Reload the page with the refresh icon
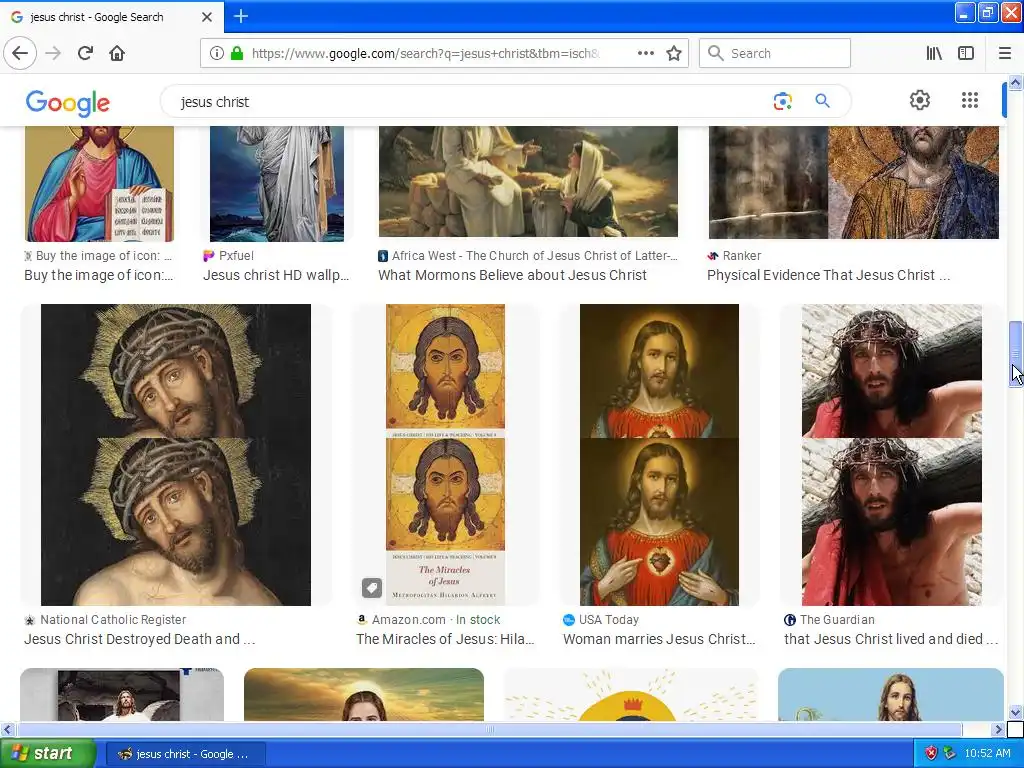The height and width of the screenshot is (768, 1024). pos(85,54)
